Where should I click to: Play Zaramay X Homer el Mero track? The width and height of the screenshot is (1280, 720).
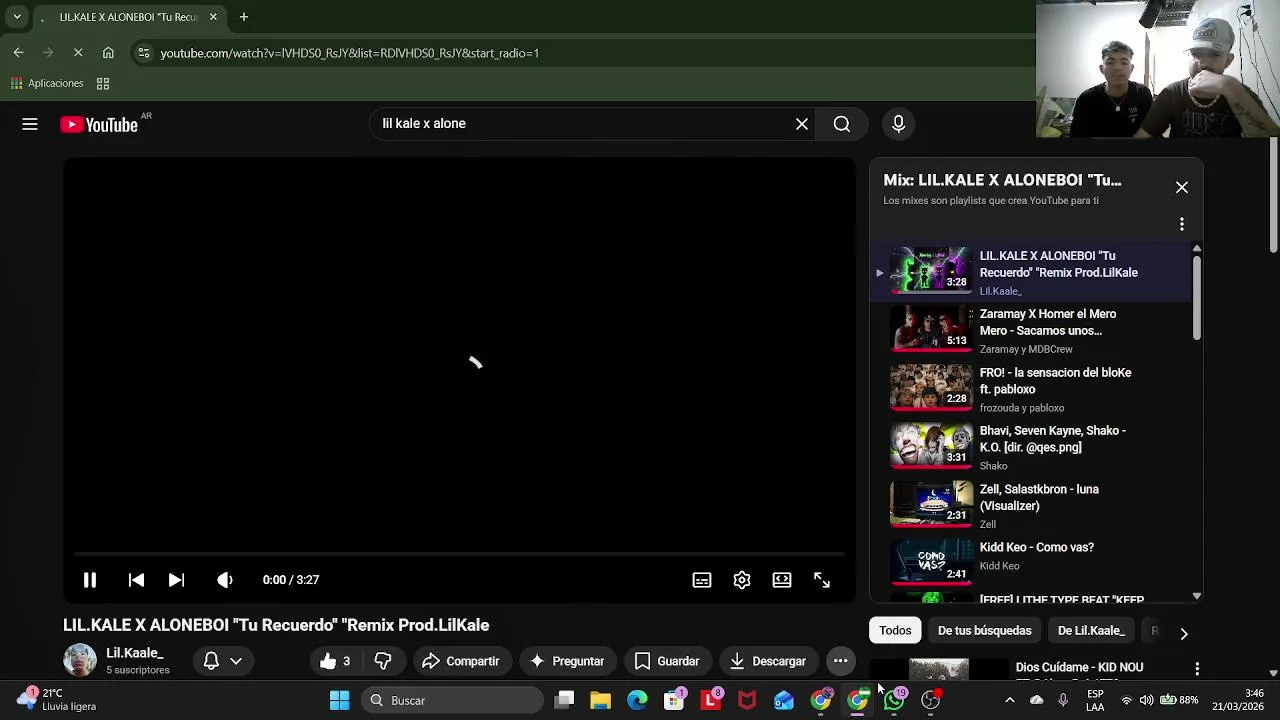[1030, 330]
